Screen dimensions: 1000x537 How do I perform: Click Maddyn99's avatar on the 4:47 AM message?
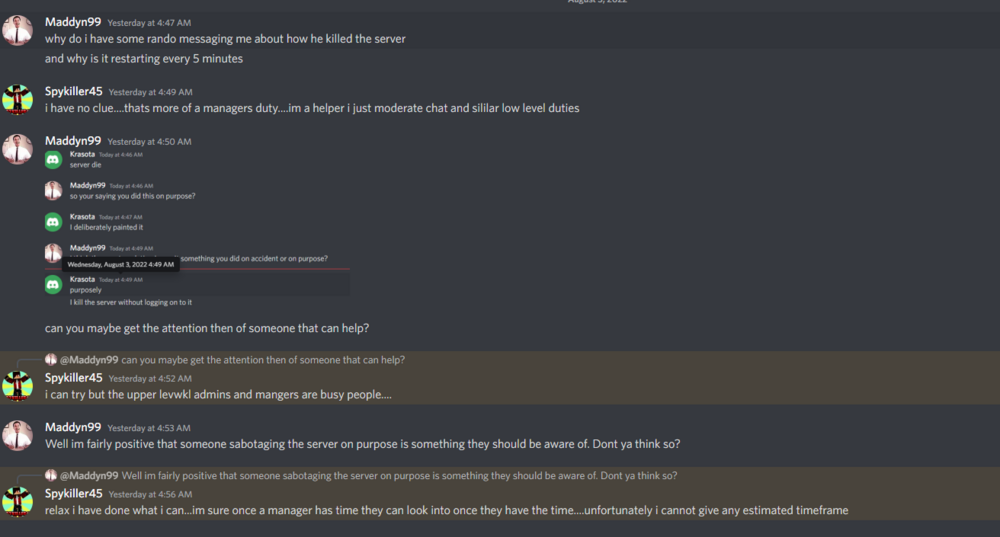click(17, 30)
